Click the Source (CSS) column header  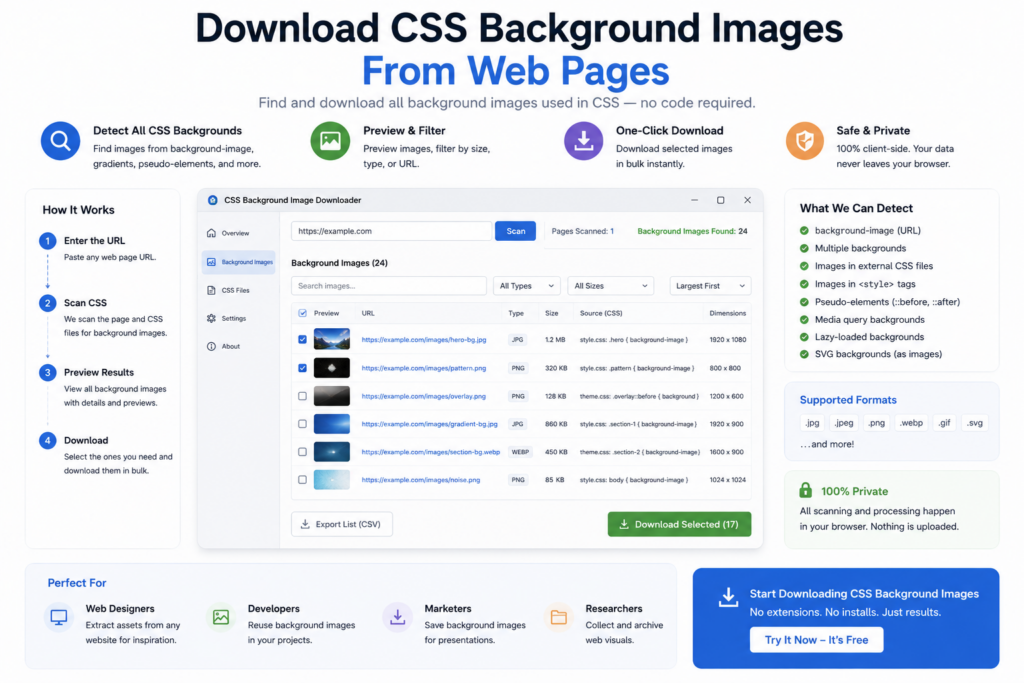(x=601, y=313)
